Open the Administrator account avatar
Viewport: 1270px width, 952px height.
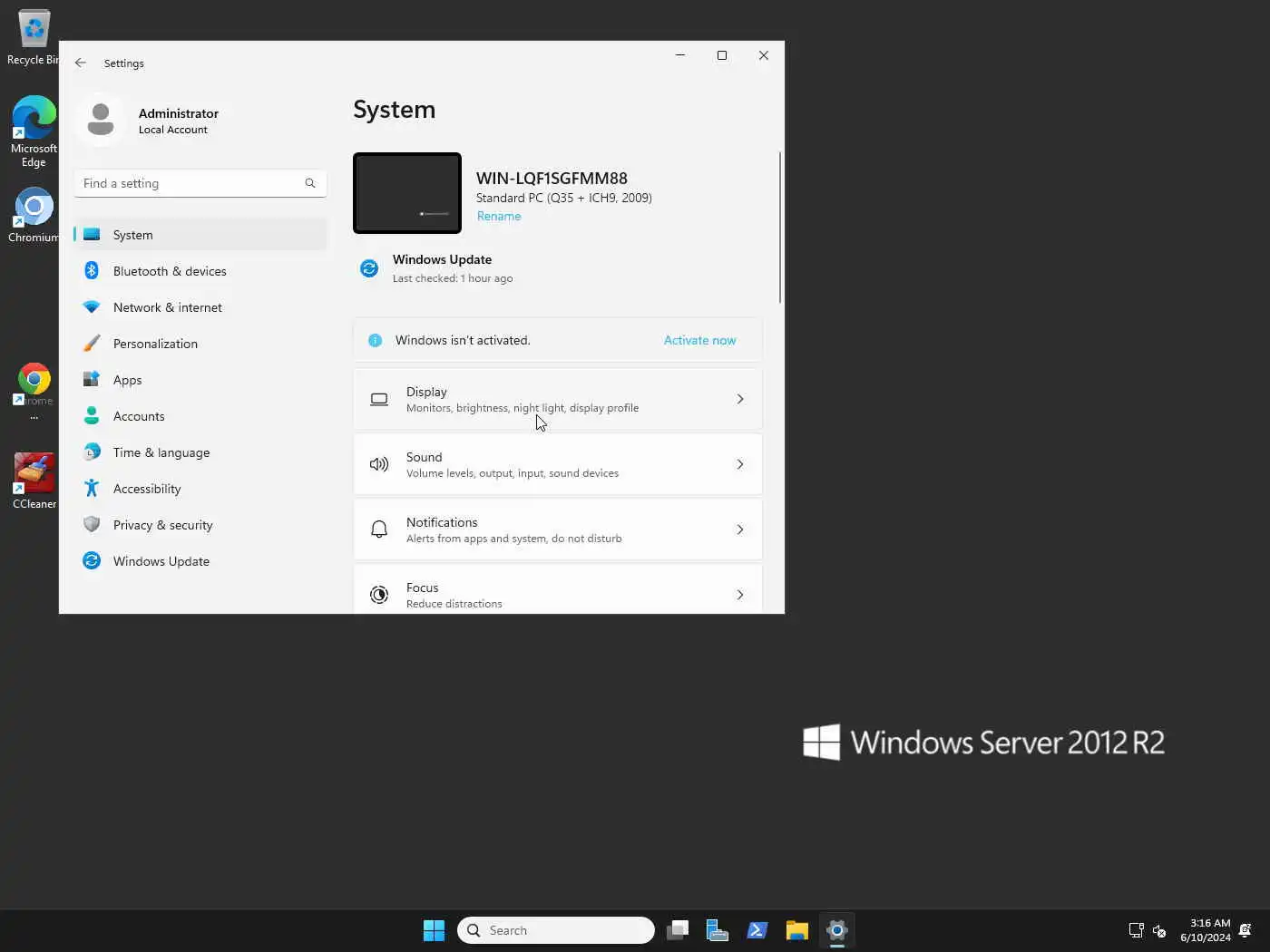pyautogui.click(x=101, y=120)
